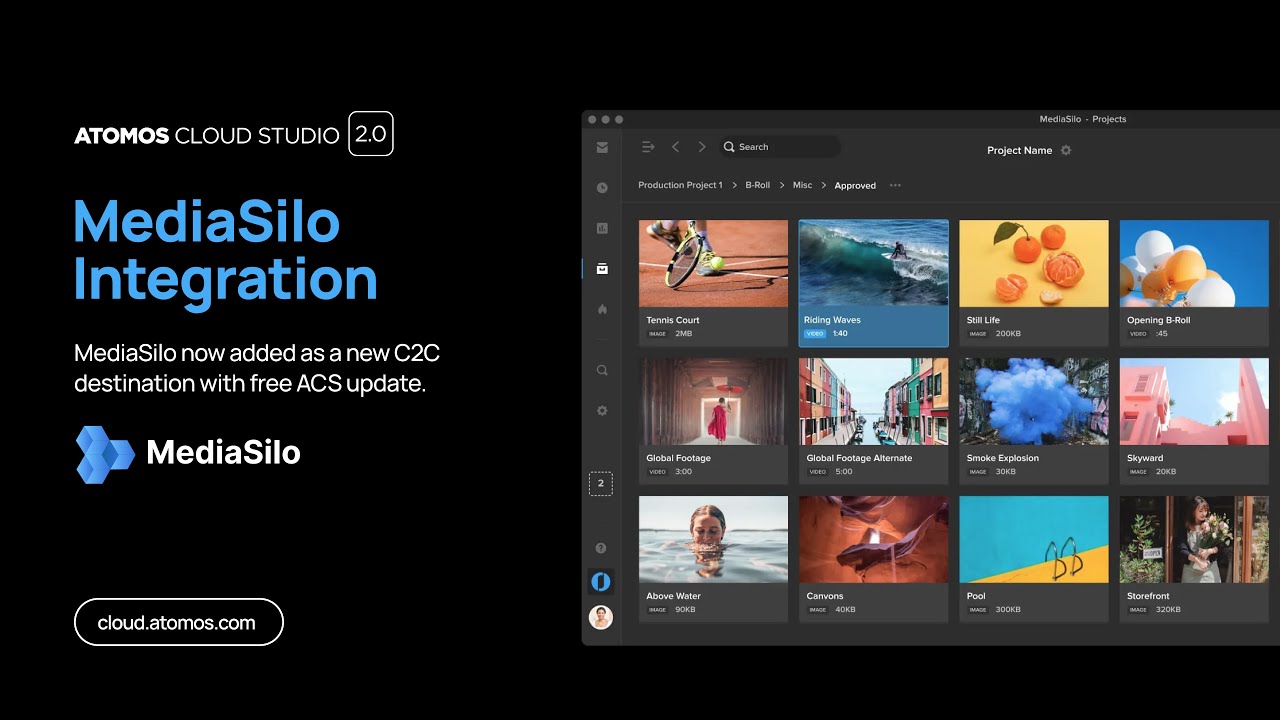Click the dashed box showing 2
The image size is (1280, 720).
click(x=601, y=483)
